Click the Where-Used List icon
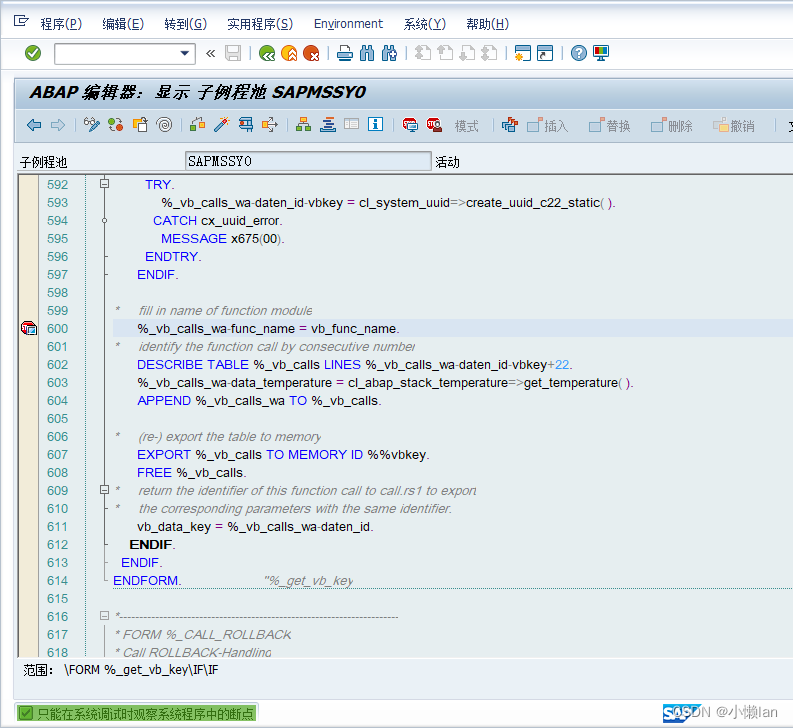Image resolution: width=793 pixels, height=728 pixels. [x=270, y=124]
